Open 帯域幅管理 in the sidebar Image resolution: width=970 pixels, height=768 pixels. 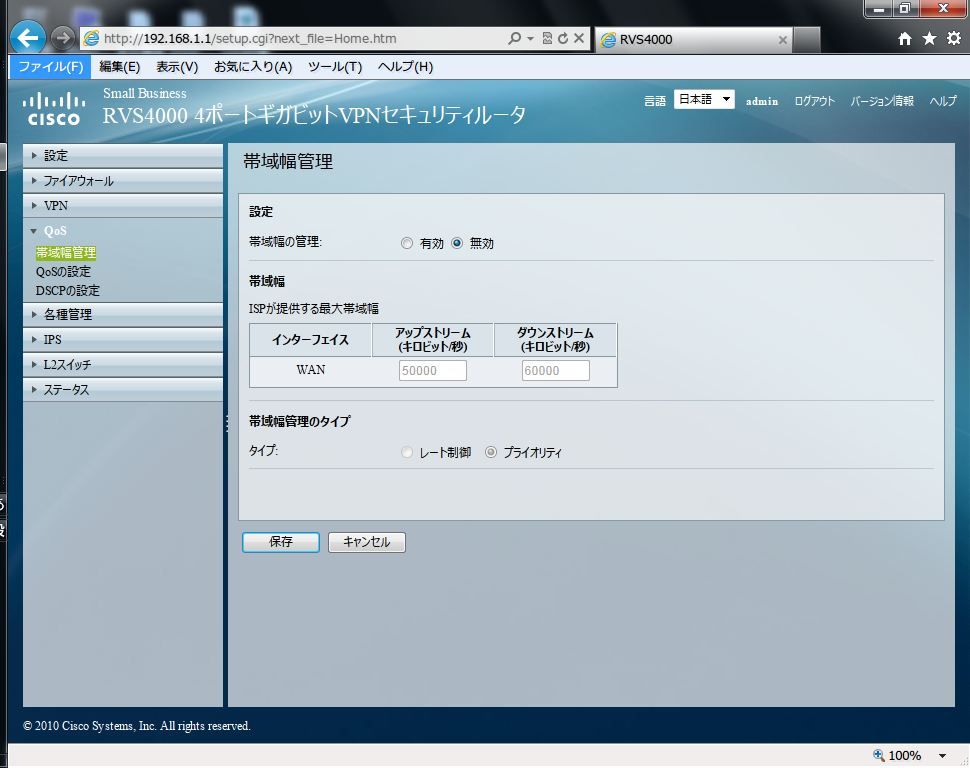coord(66,252)
